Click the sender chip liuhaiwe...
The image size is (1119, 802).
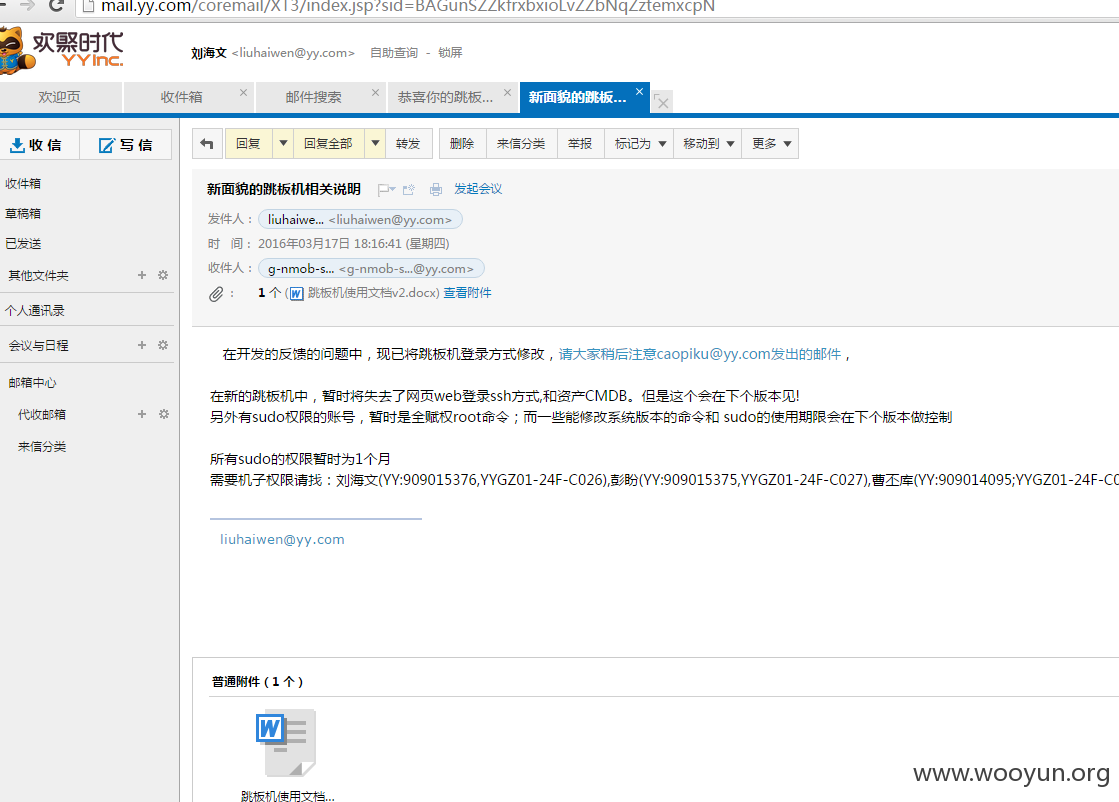[x=360, y=220]
